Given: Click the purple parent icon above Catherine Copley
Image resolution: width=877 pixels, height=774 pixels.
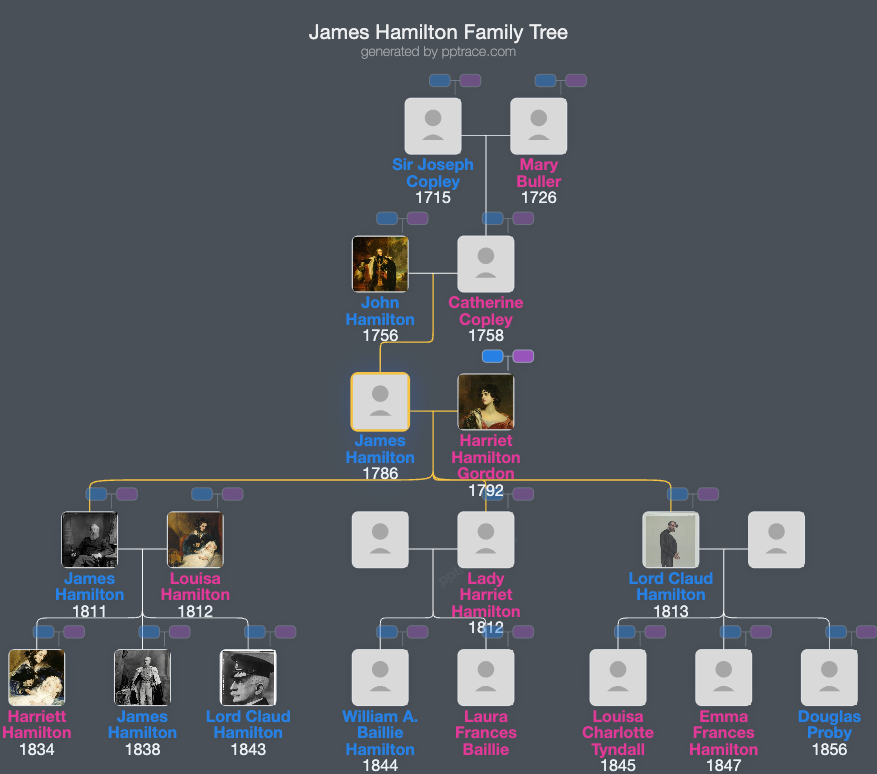Looking at the screenshot, I should click(x=522, y=218).
